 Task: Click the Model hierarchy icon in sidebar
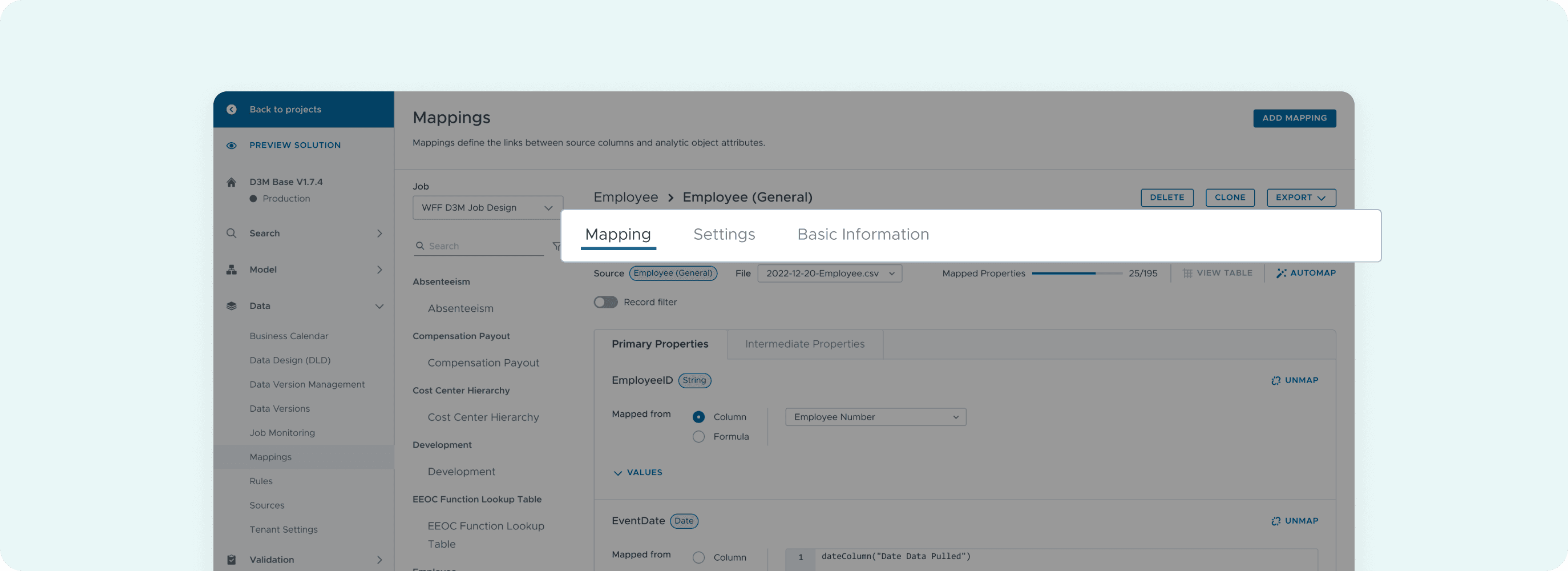pyautogui.click(x=231, y=270)
